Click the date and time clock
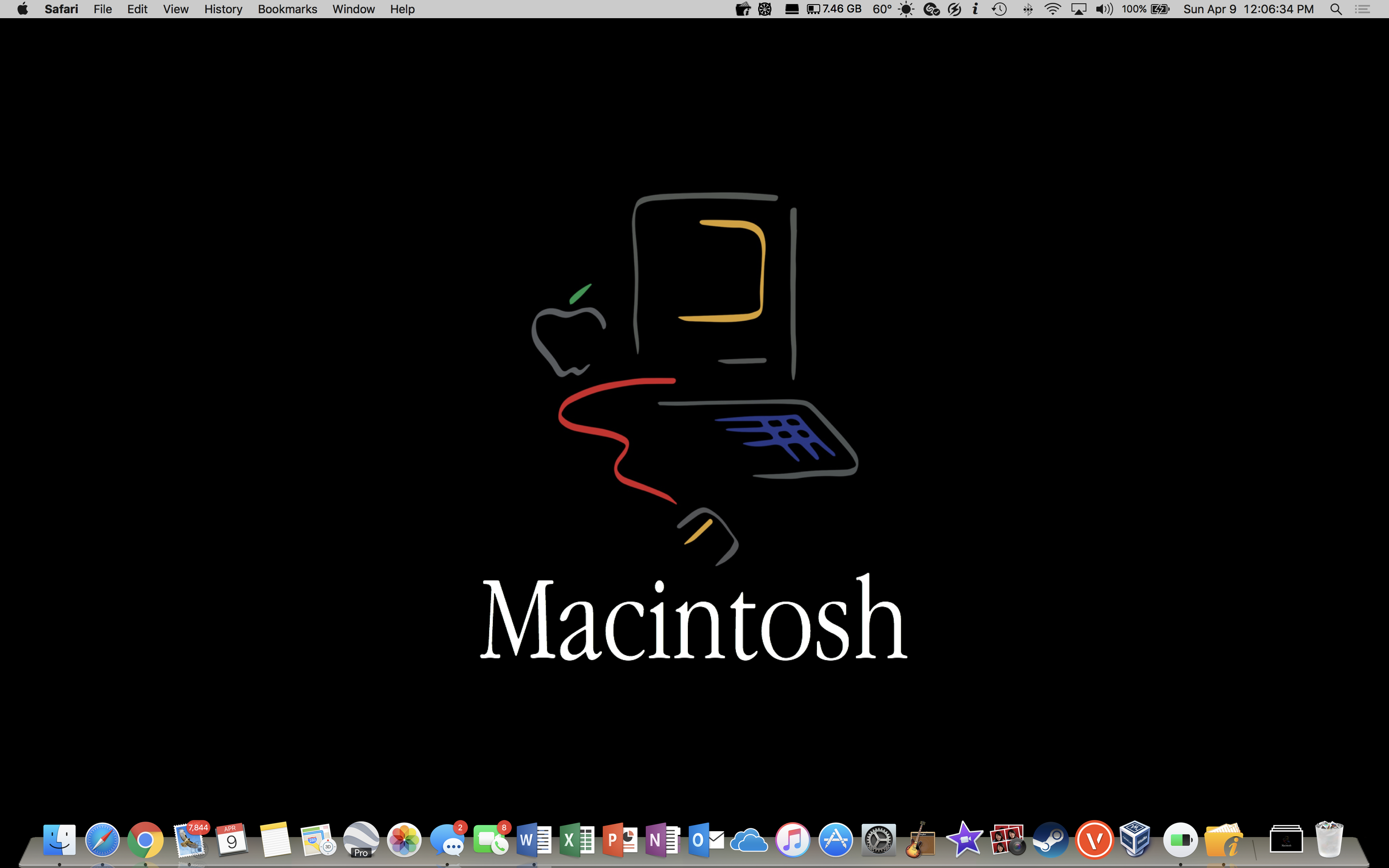The width and height of the screenshot is (1389, 868). tap(1248, 9)
